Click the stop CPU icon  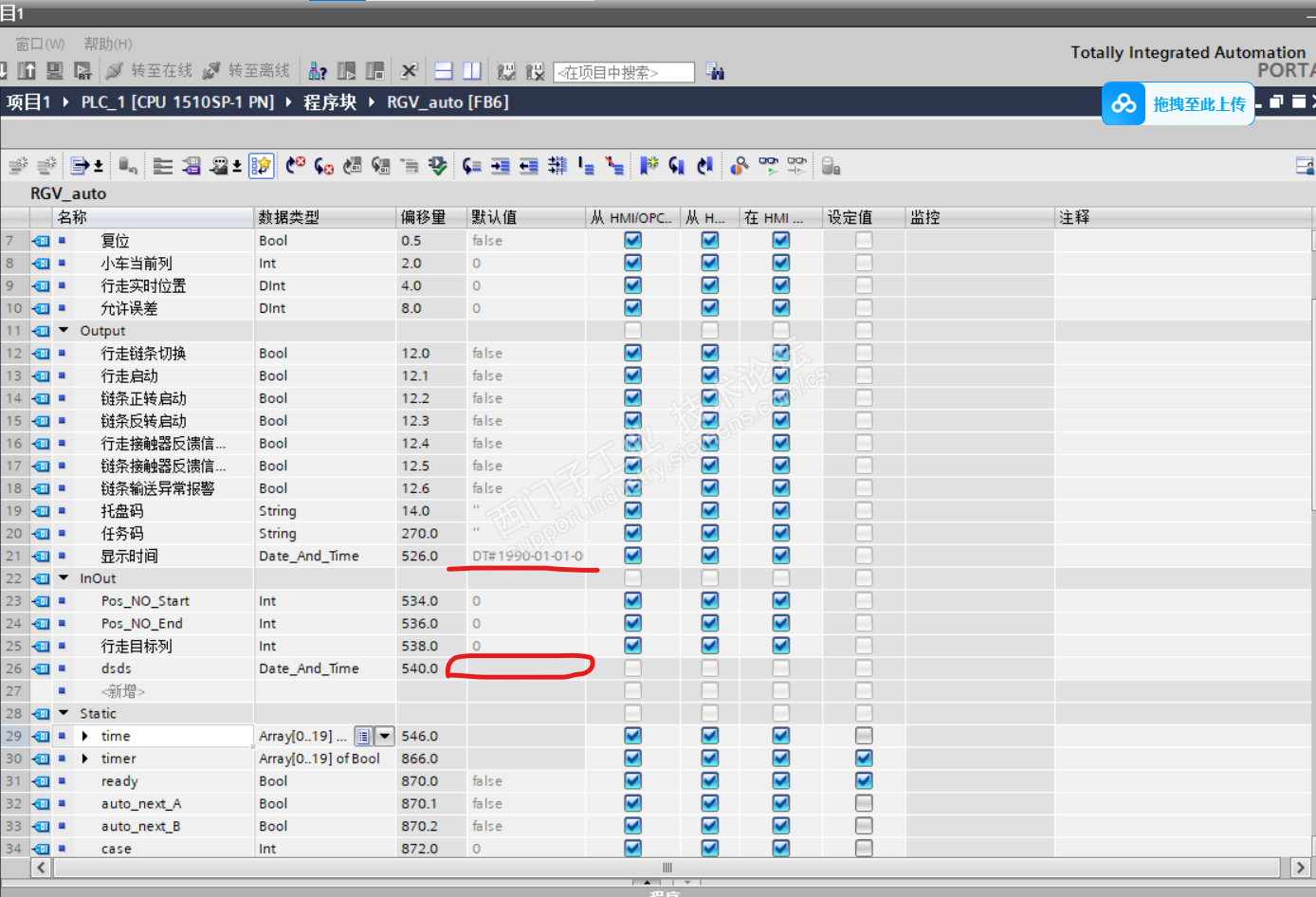point(375,71)
